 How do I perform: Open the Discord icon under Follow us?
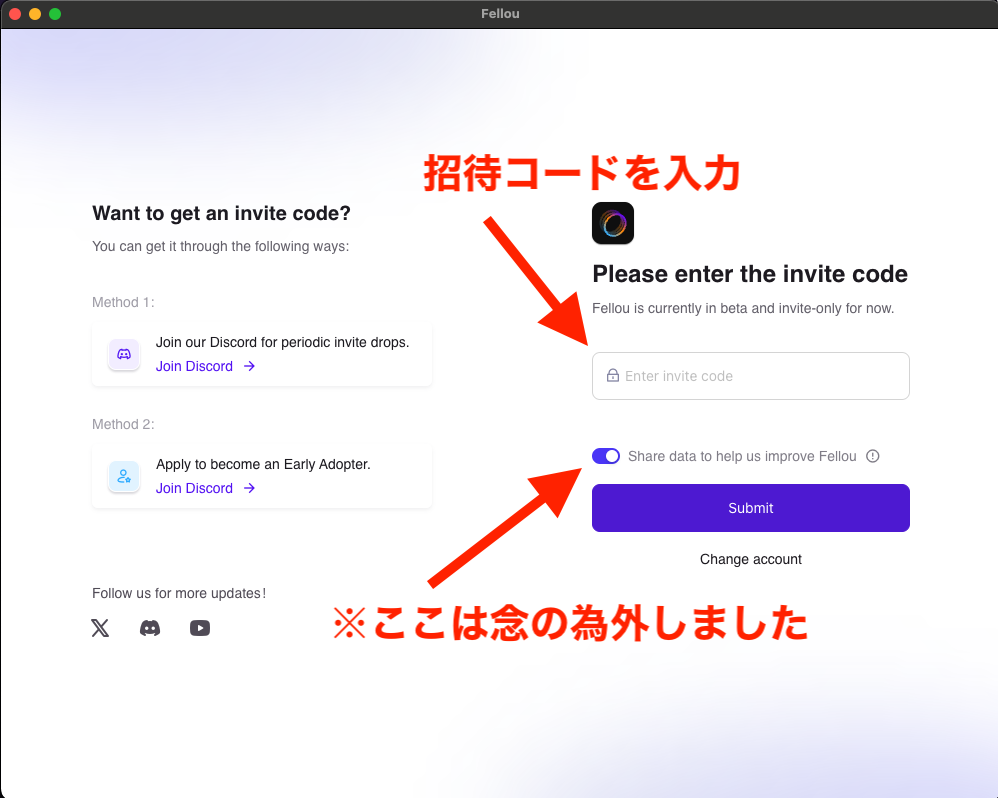150,628
